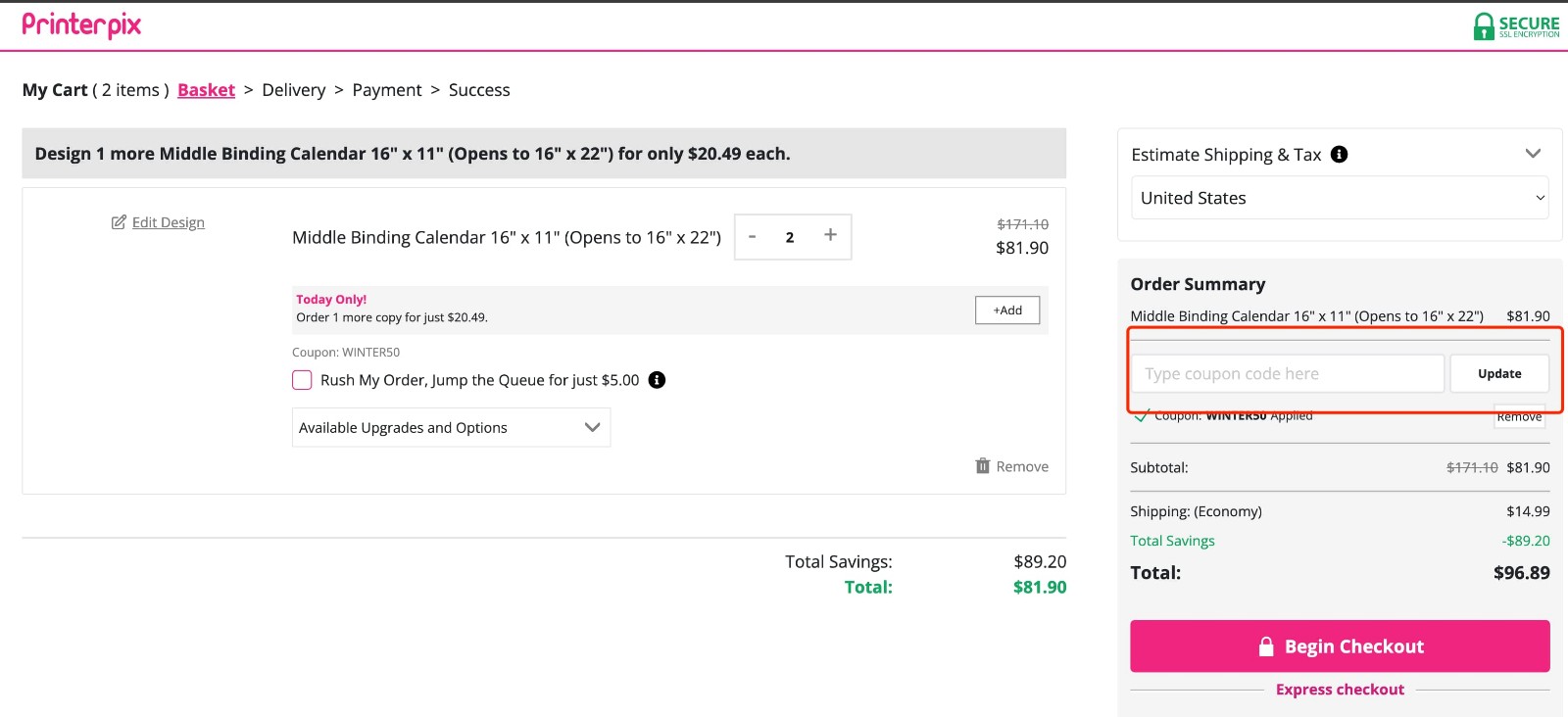Image resolution: width=1568 pixels, height=717 pixels.
Task: Click the Update coupon button
Action: (1499, 373)
